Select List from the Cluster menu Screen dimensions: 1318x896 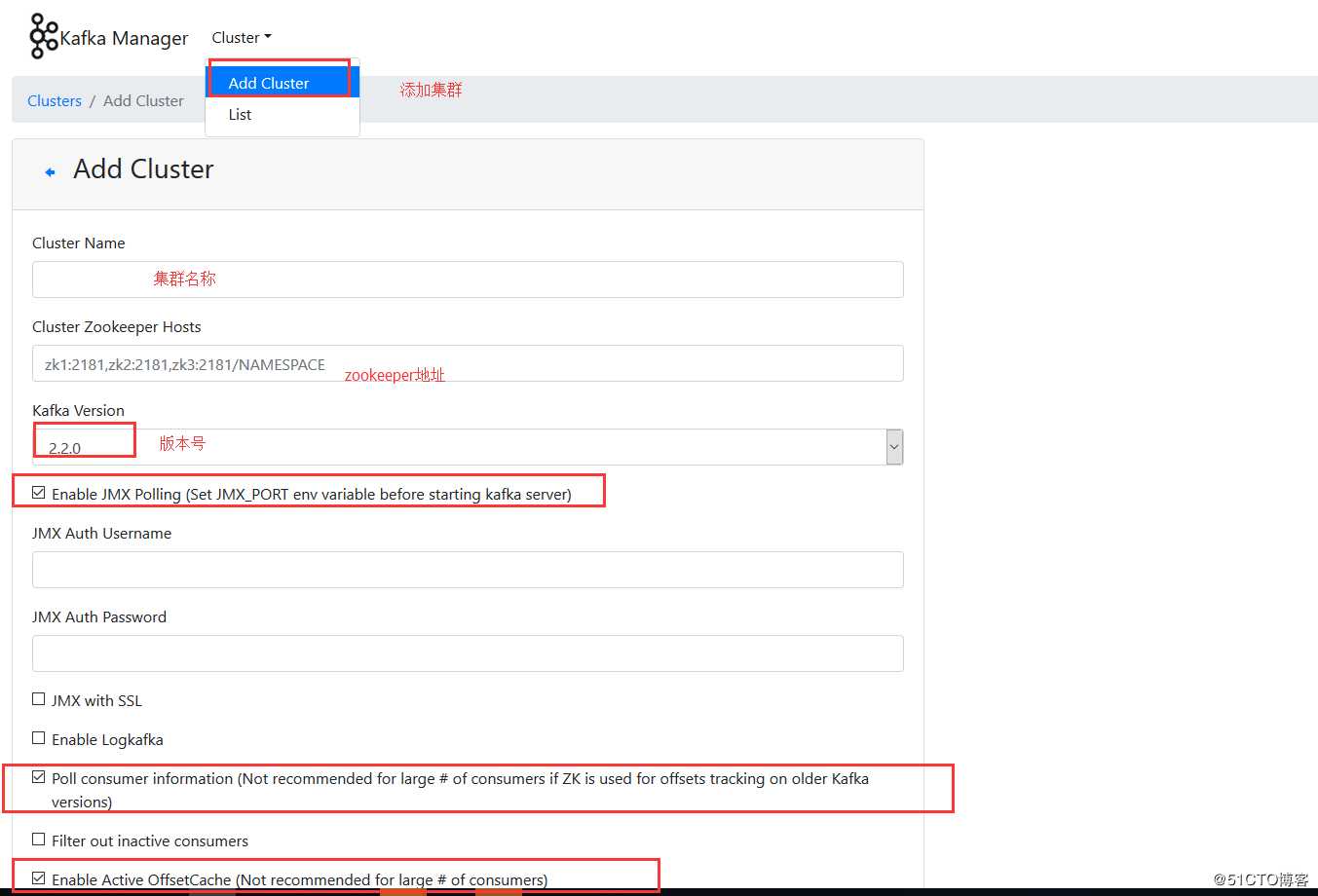pyautogui.click(x=282, y=114)
